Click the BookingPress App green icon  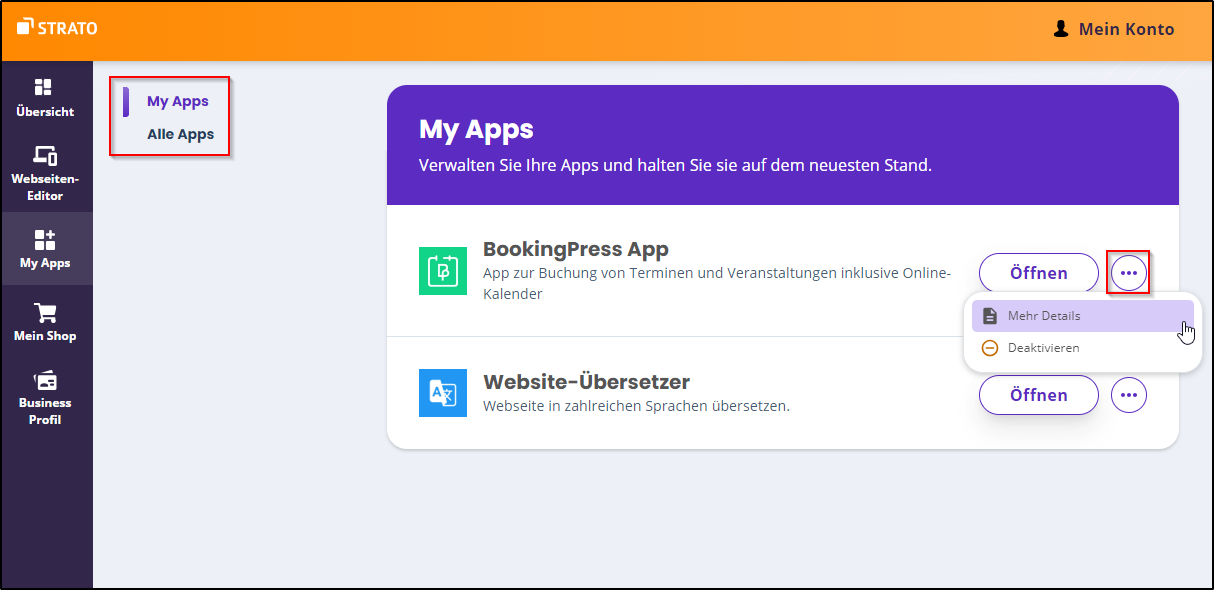(x=442, y=271)
